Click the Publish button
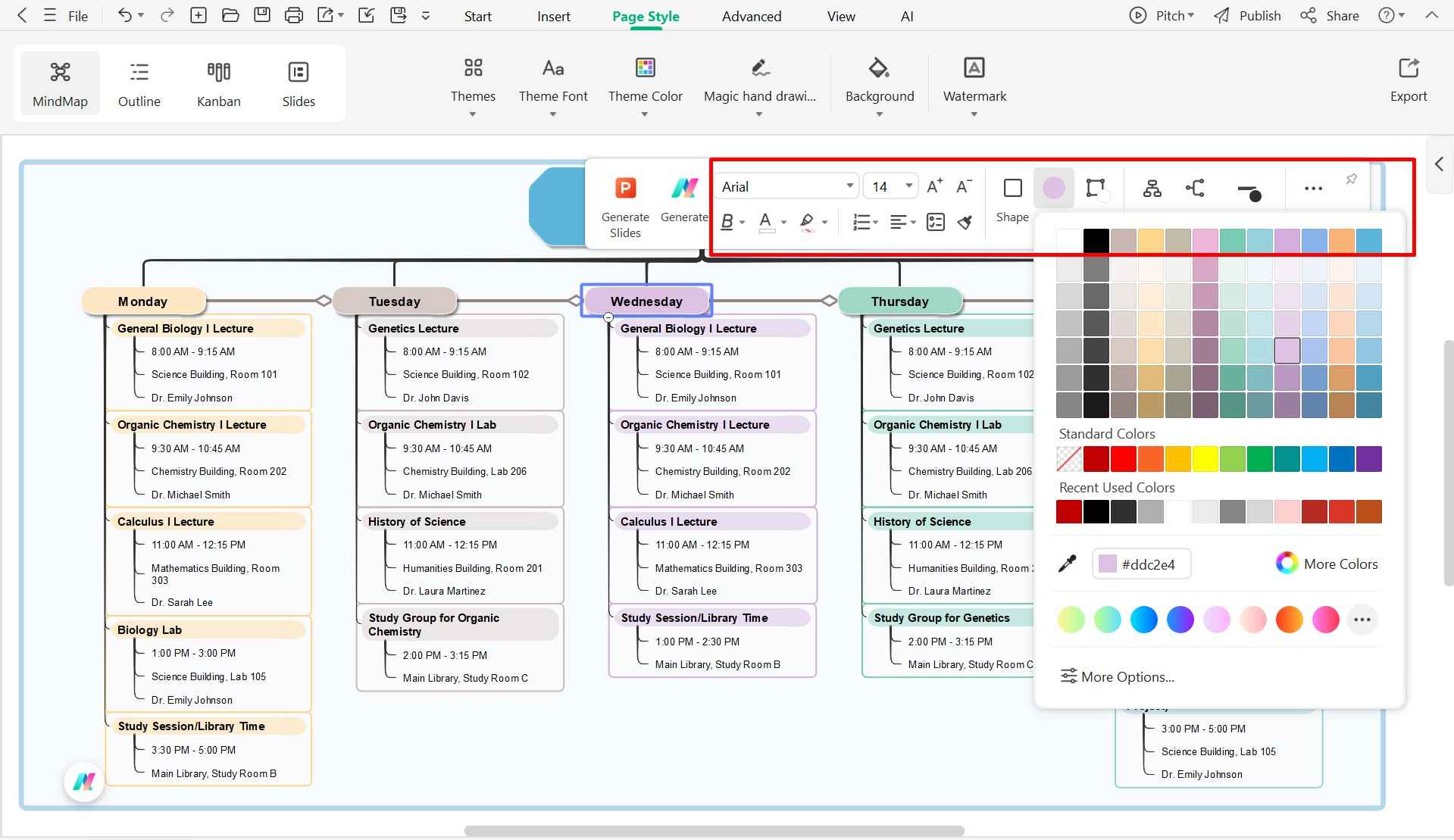1454x840 pixels. (x=1247, y=15)
